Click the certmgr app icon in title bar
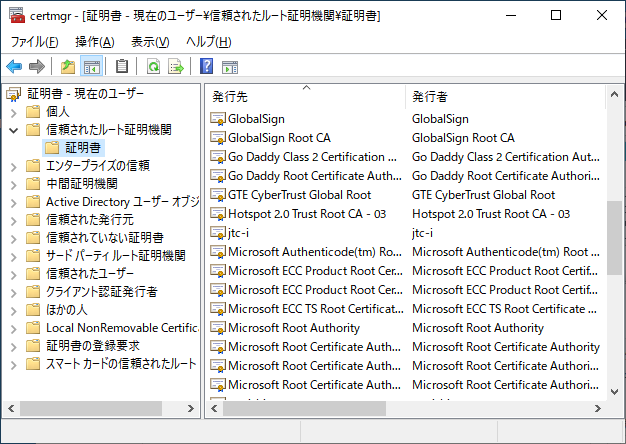This screenshot has width=626, height=444. 17,15
